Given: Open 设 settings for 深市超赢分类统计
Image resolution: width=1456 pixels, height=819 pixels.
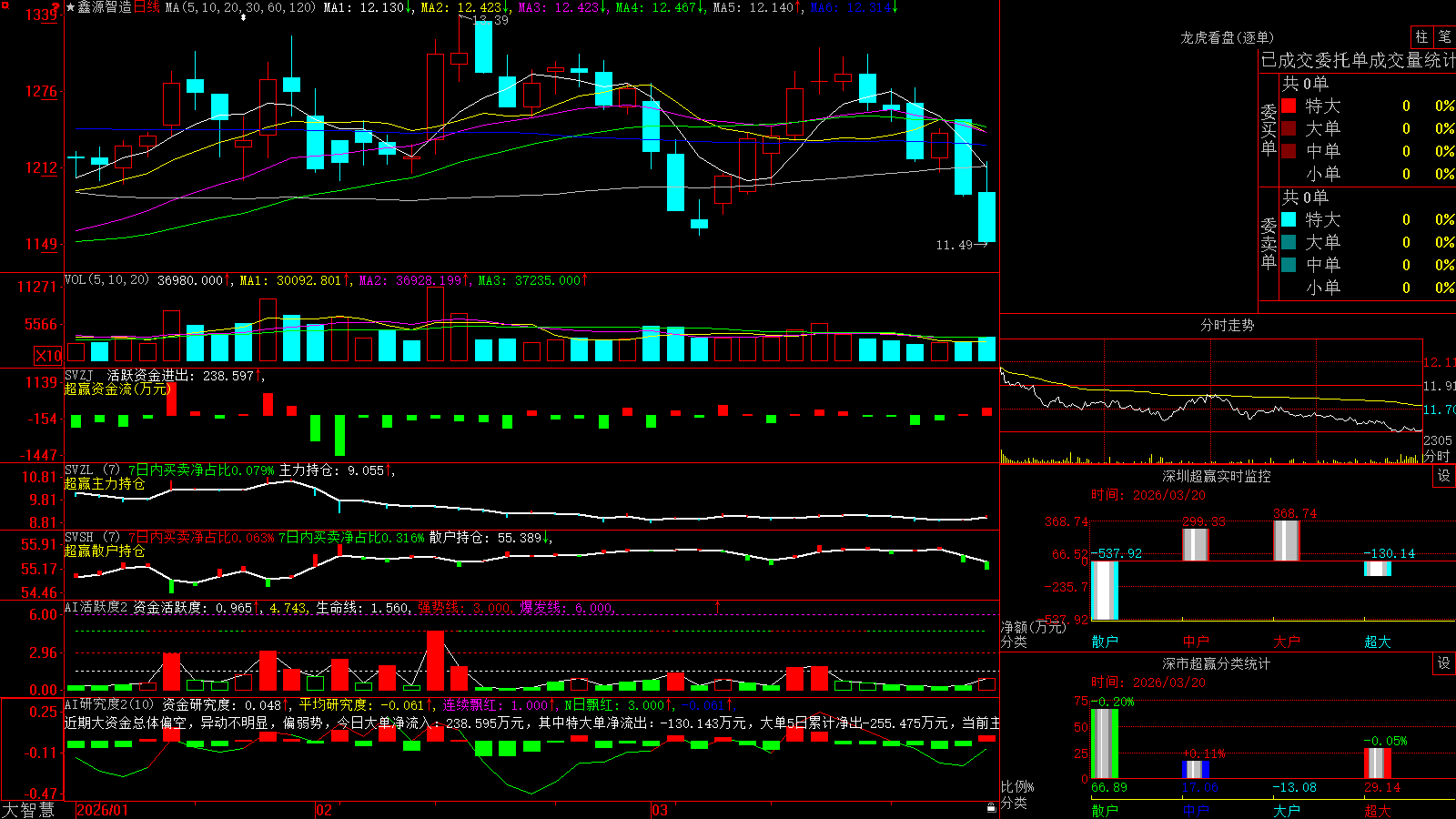Looking at the screenshot, I should click(x=1444, y=663).
